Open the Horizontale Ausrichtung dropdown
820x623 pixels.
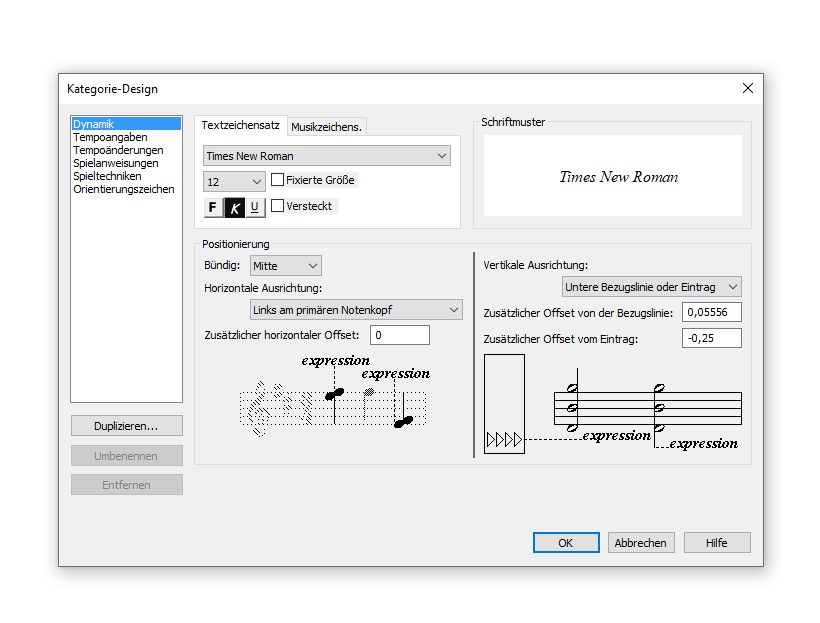[356, 310]
